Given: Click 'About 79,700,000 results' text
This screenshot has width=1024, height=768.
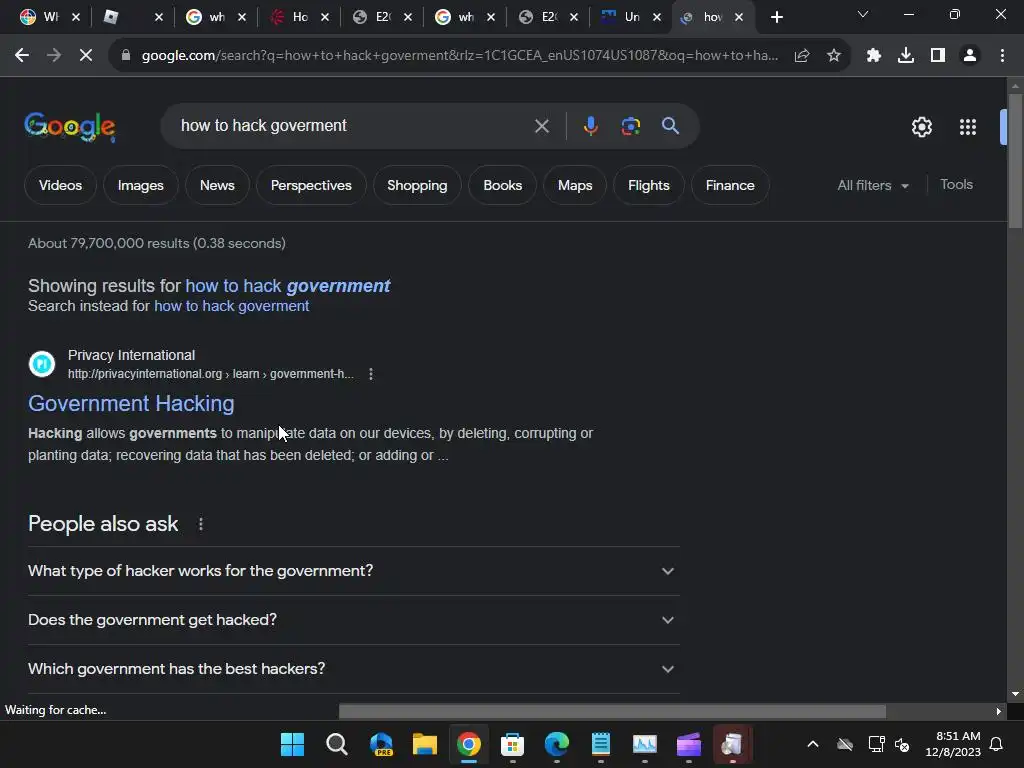Looking at the screenshot, I should [x=108, y=244].
